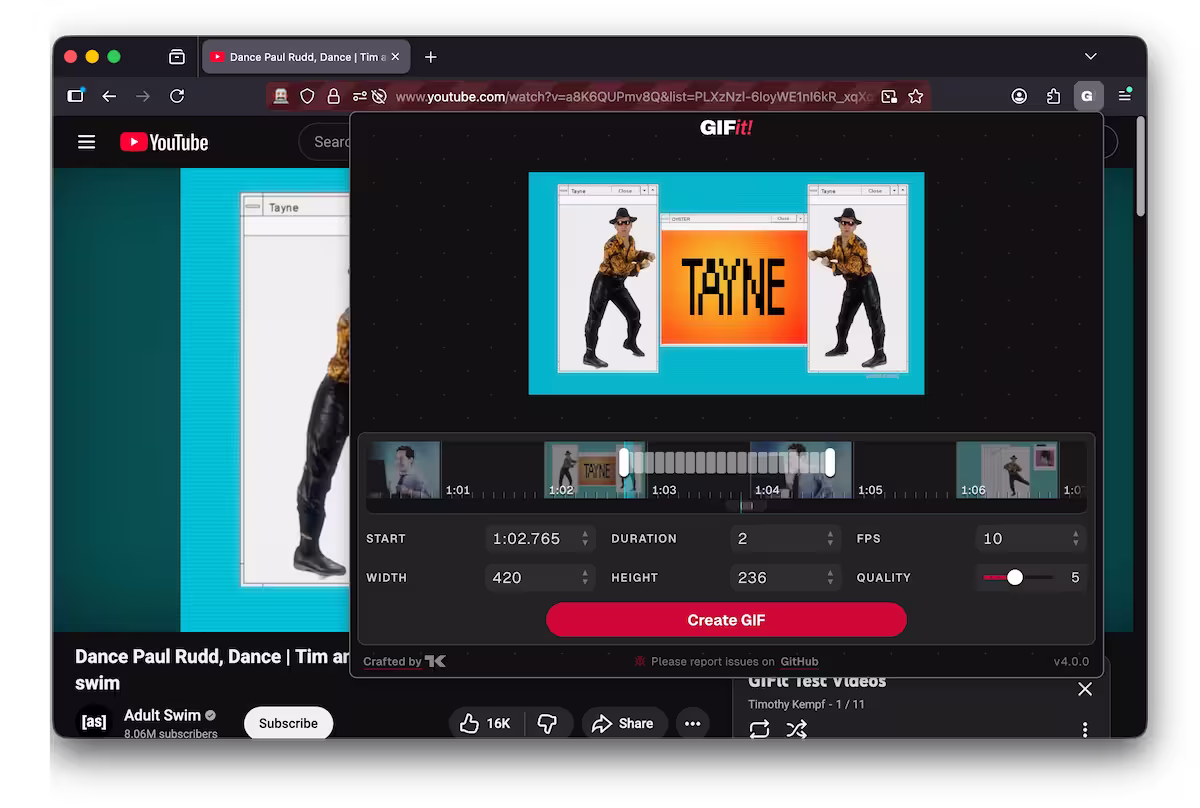Open Firefox View icon left of tabs
1200x808 pixels.
(177, 57)
